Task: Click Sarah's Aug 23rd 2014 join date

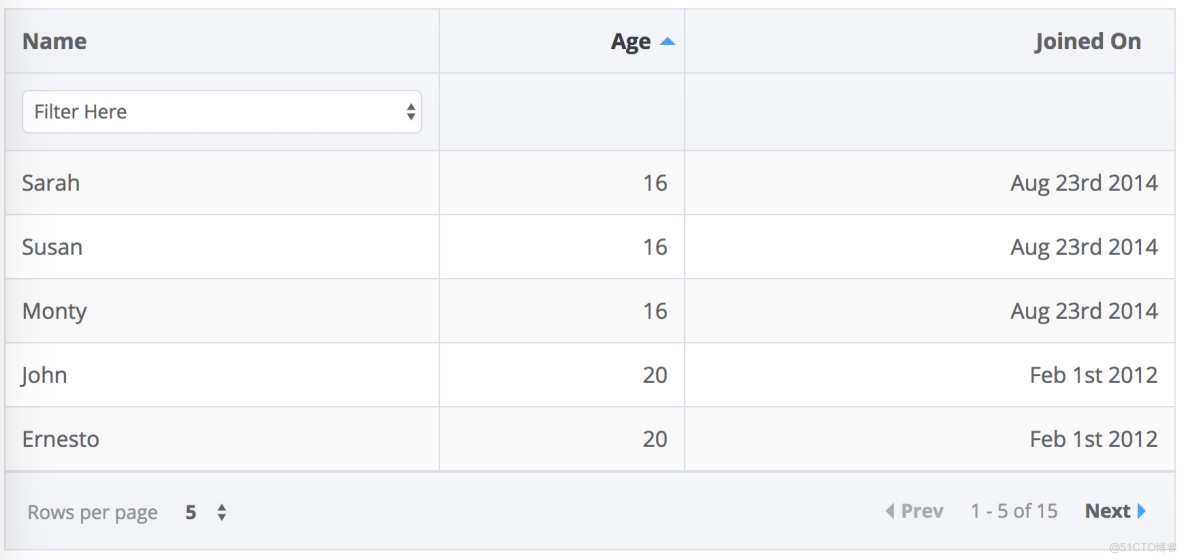Action: tap(1083, 183)
